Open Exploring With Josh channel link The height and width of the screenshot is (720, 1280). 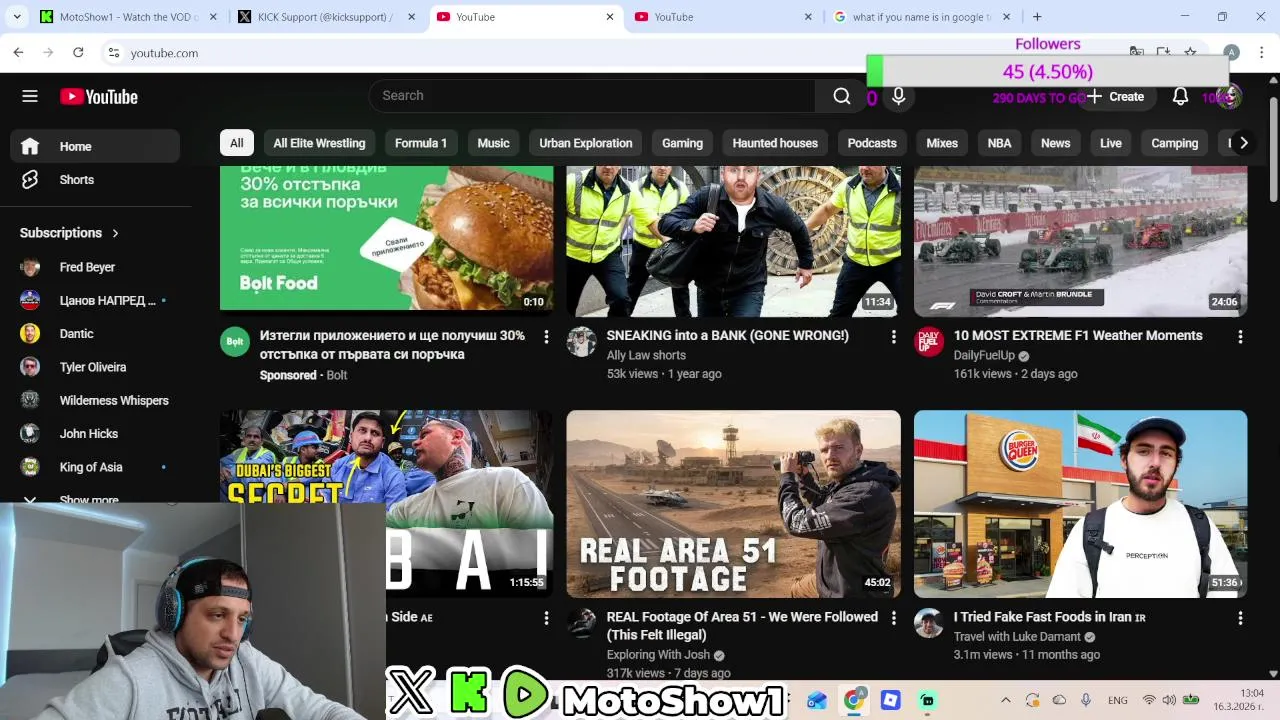(x=658, y=655)
